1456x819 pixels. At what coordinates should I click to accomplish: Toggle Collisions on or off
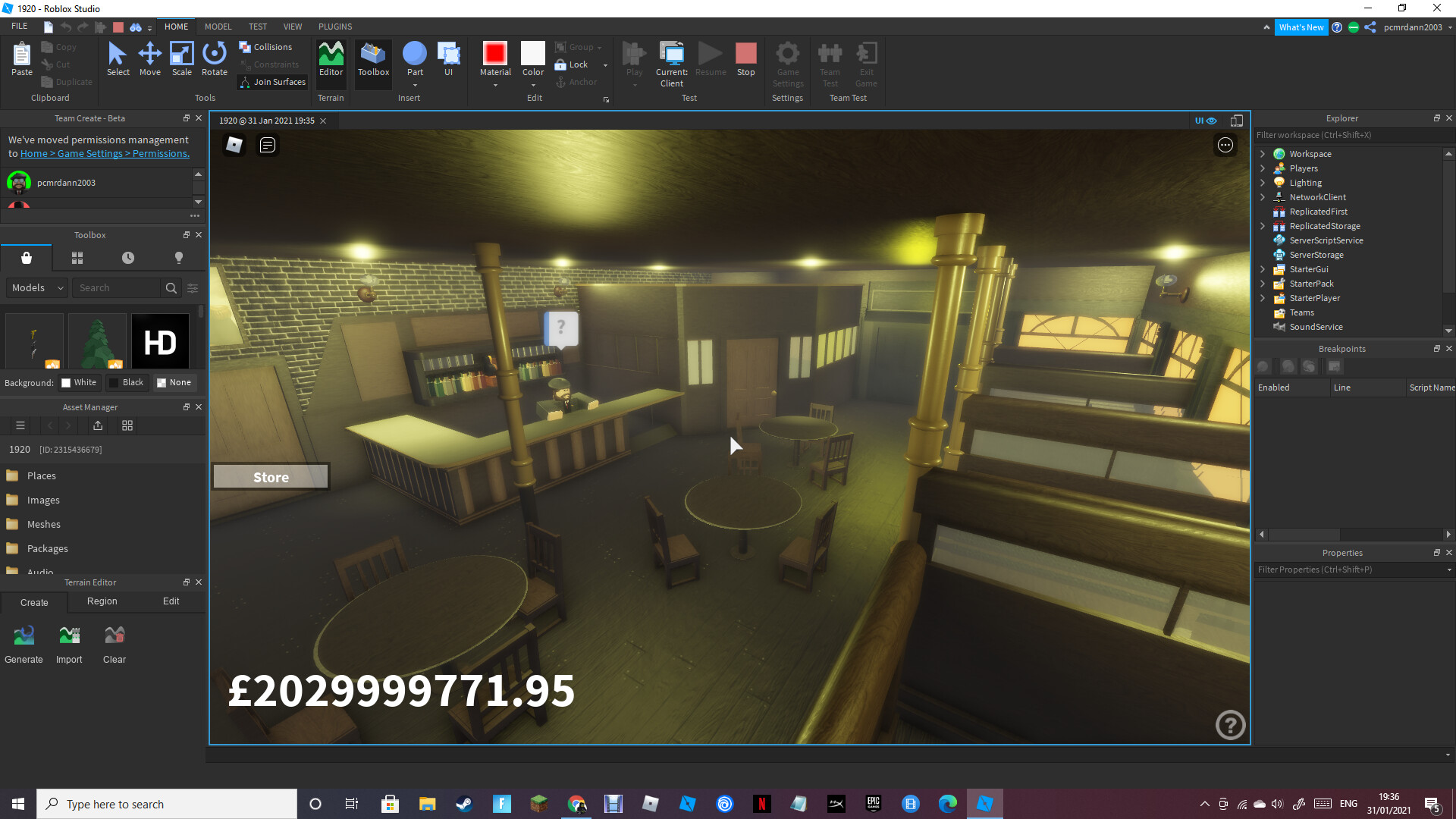pos(265,47)
